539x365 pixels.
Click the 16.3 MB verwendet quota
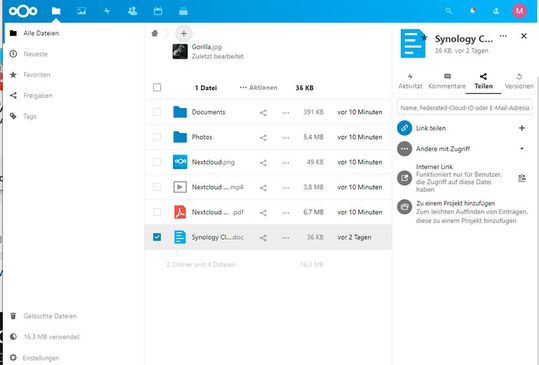51,337
